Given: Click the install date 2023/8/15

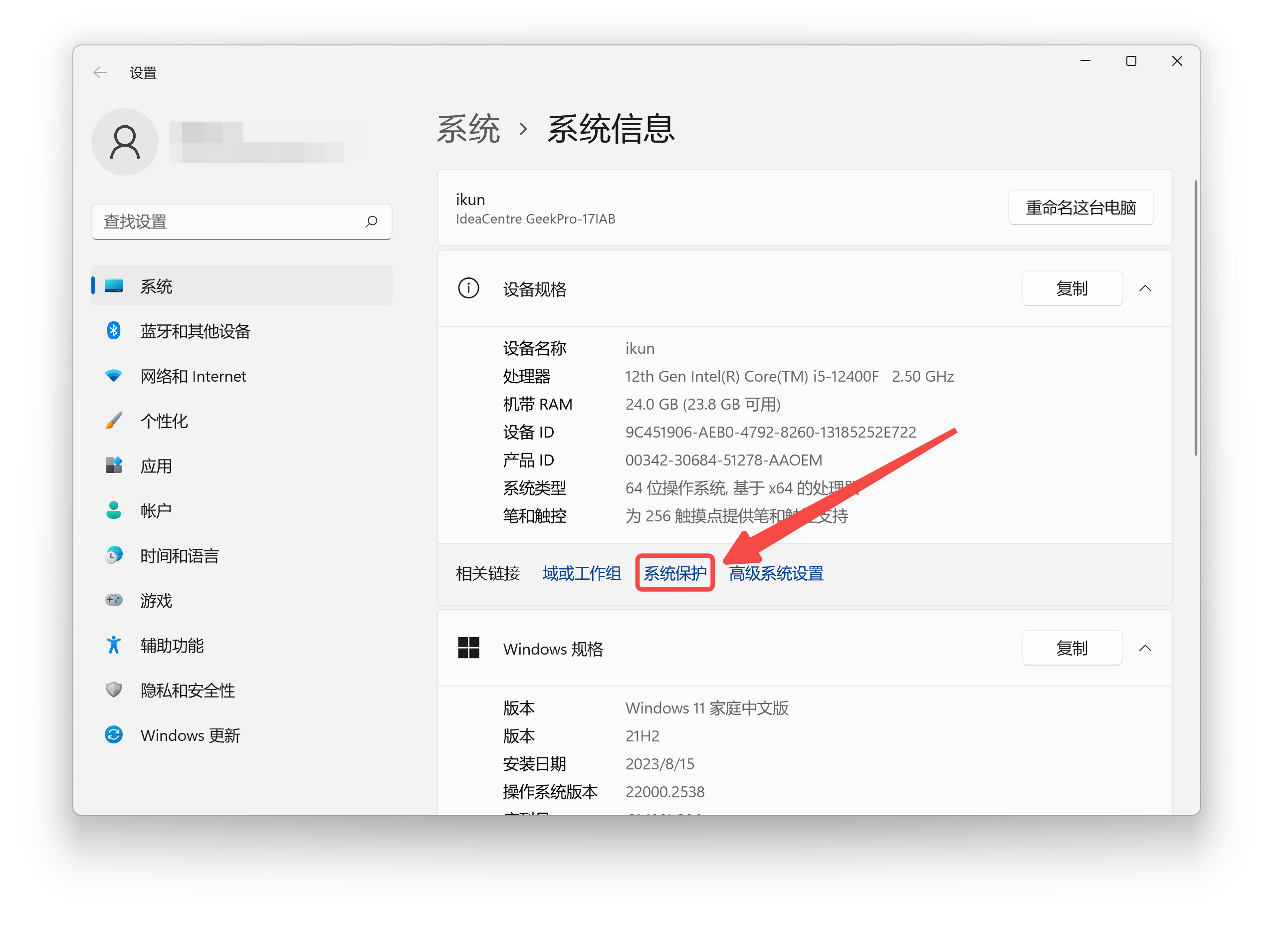Looking at the screenshot, I should 660,763.
